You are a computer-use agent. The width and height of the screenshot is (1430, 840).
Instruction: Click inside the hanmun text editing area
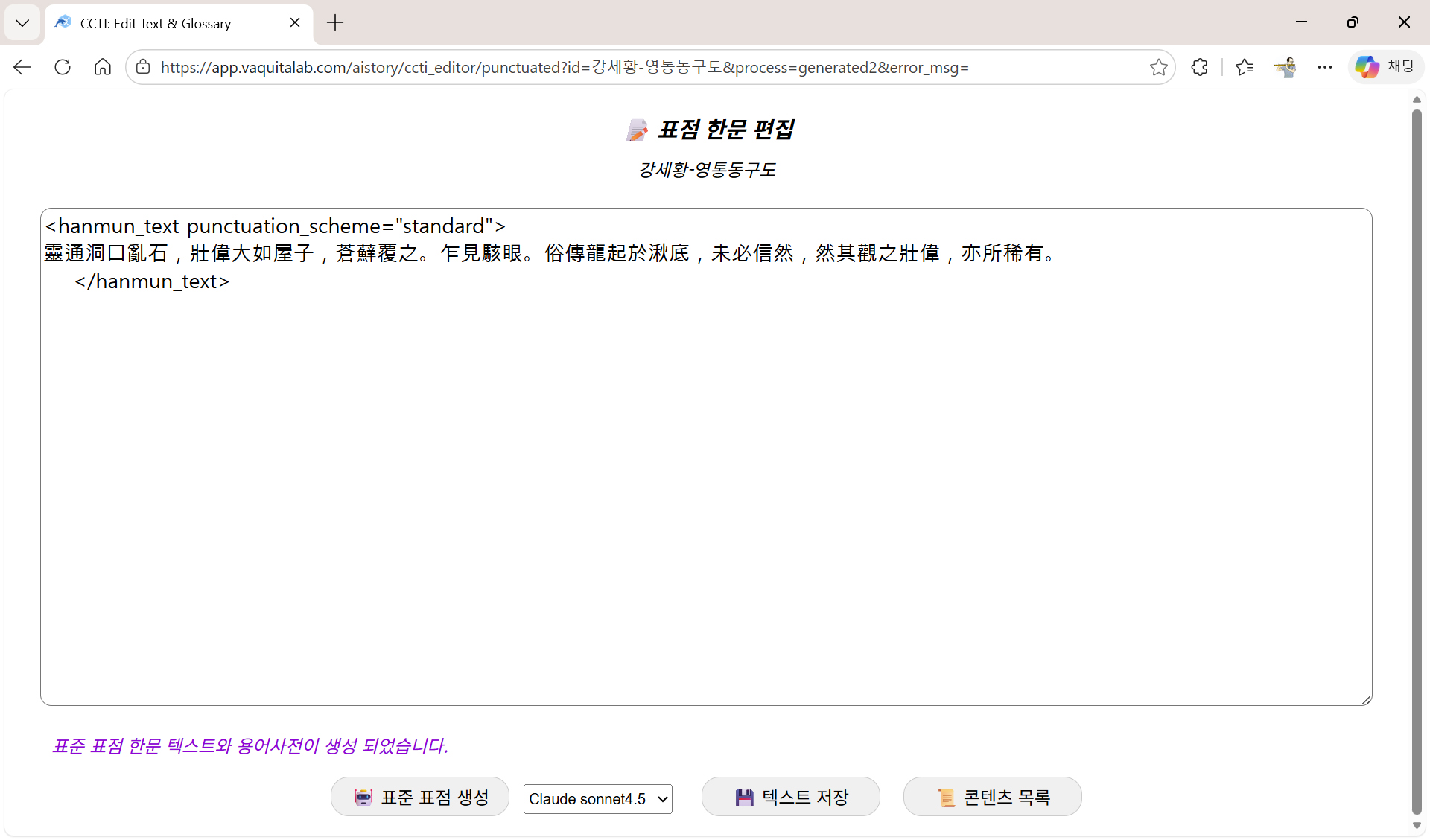point(705,477)
